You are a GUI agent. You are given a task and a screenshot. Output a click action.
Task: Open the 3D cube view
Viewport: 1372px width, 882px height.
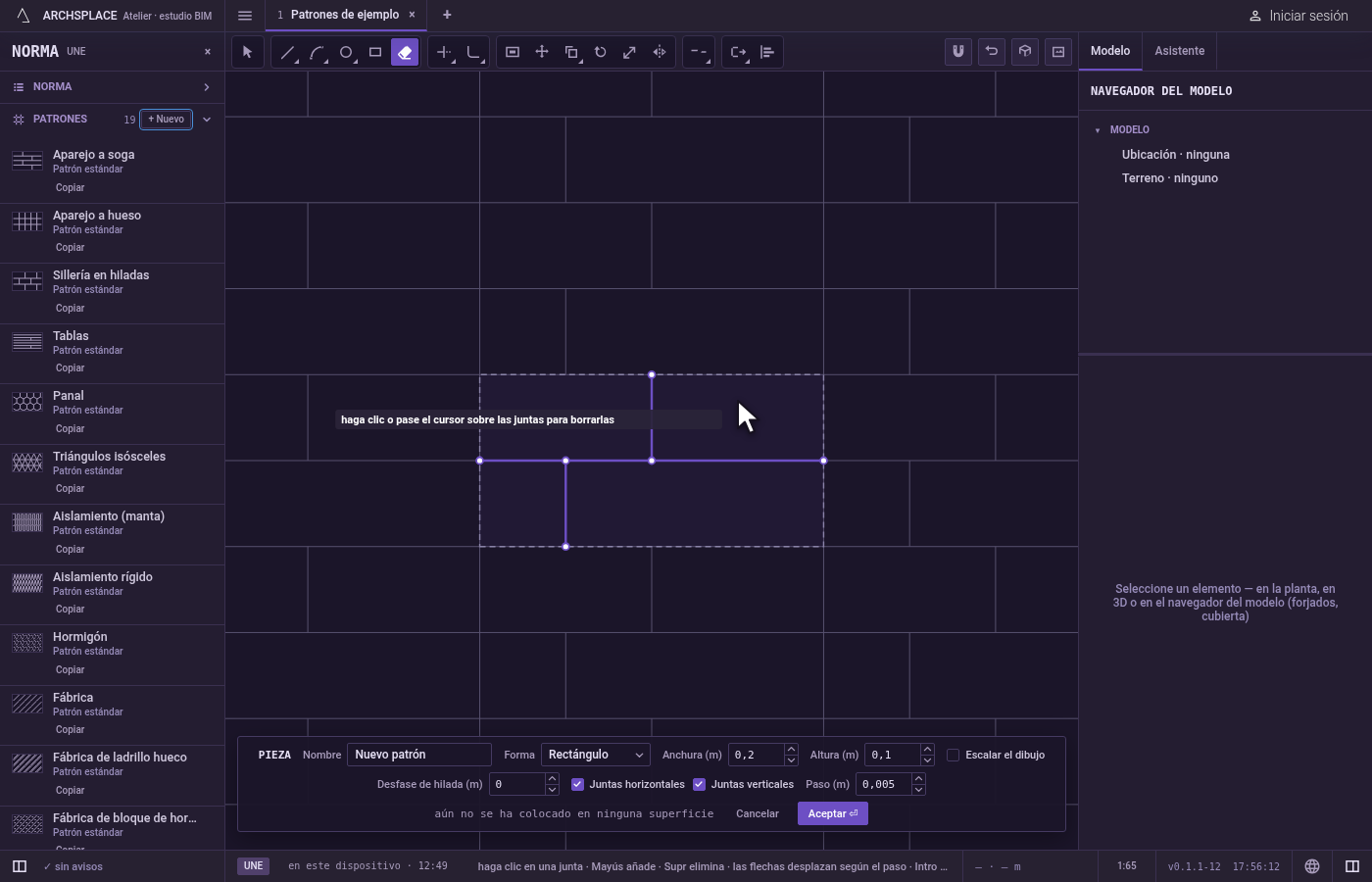tap(1025, 52)
